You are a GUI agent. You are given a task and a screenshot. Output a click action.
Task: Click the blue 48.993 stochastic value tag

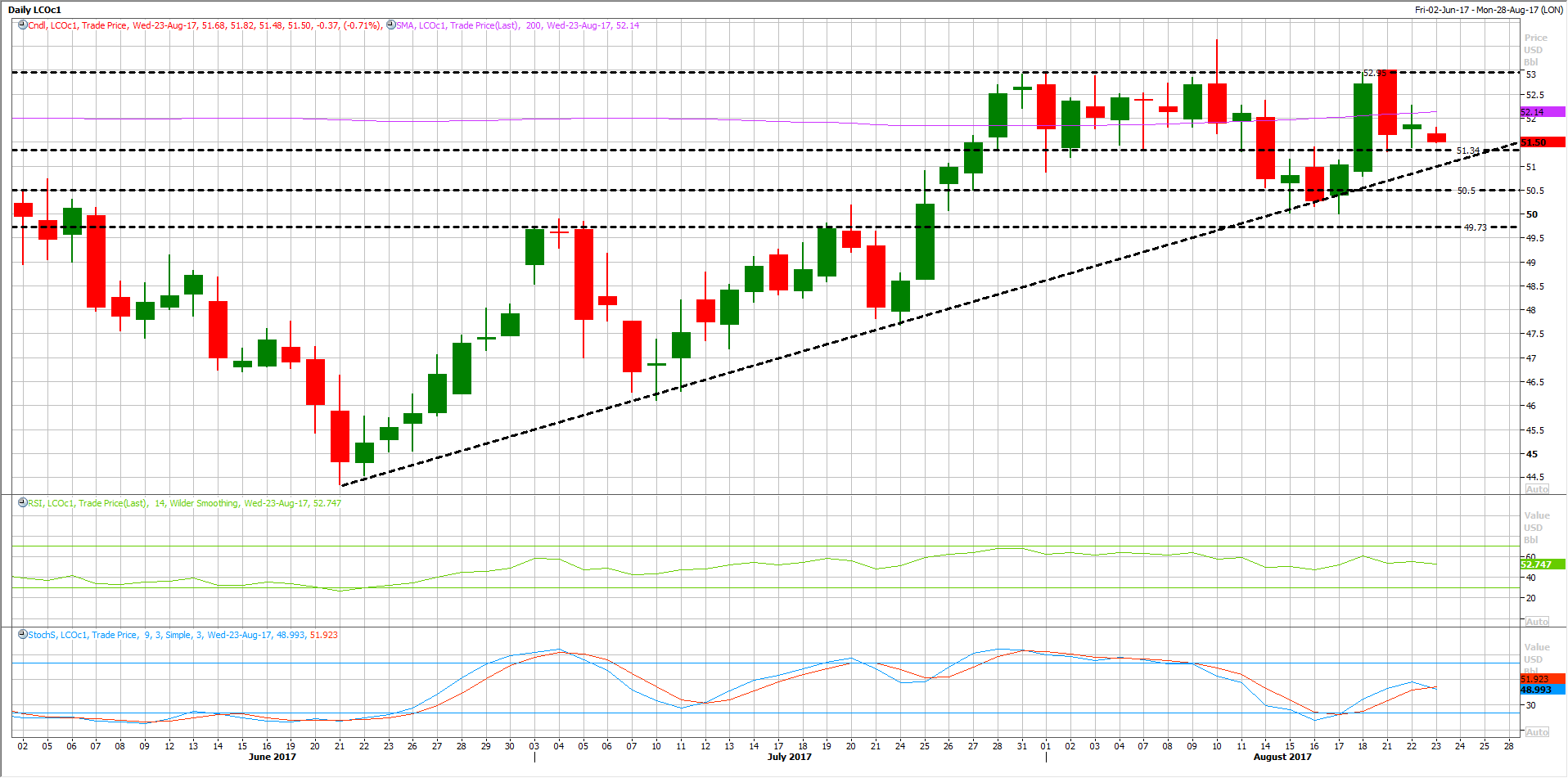point(1543,690)
